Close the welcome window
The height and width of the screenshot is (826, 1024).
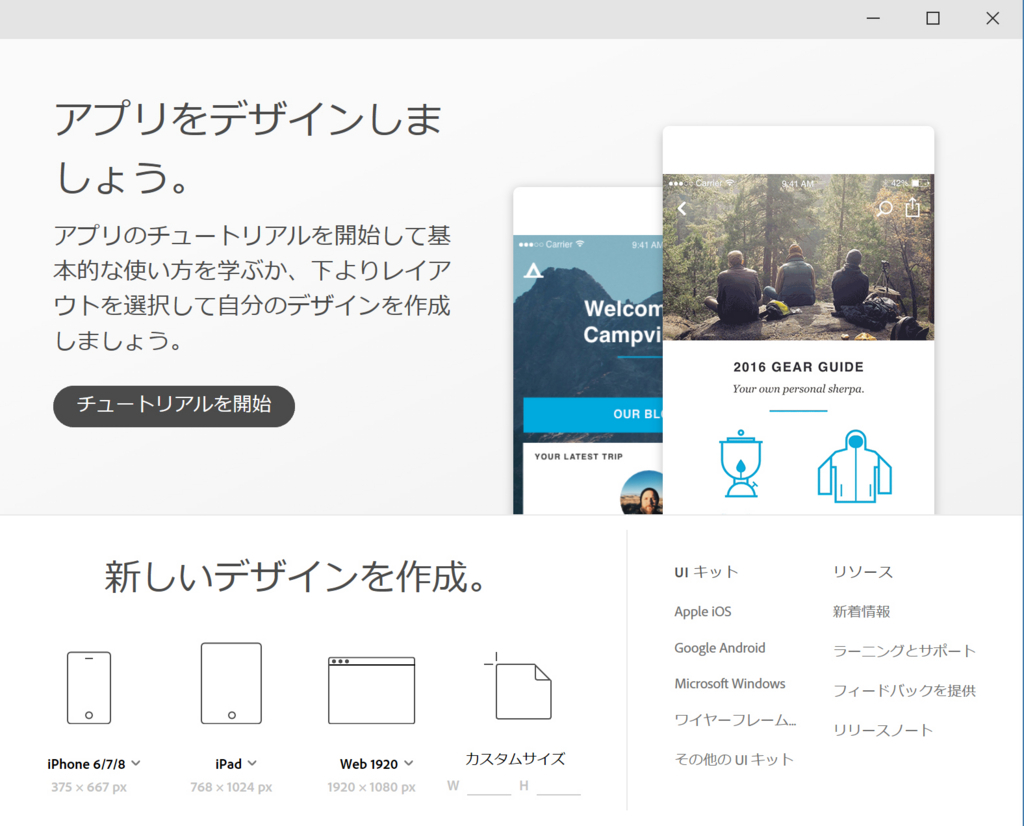click(x=993, y=18)
